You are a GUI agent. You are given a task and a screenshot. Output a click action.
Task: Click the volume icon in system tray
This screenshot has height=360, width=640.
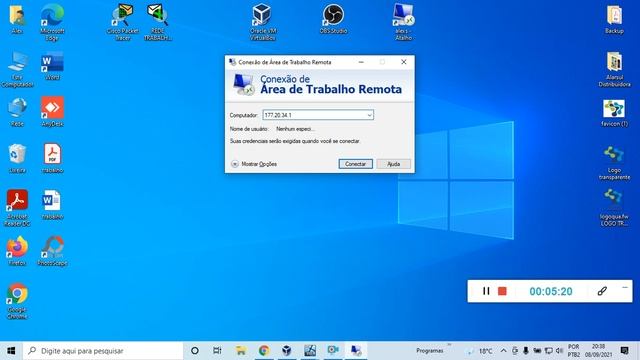[x=559, y=350]
